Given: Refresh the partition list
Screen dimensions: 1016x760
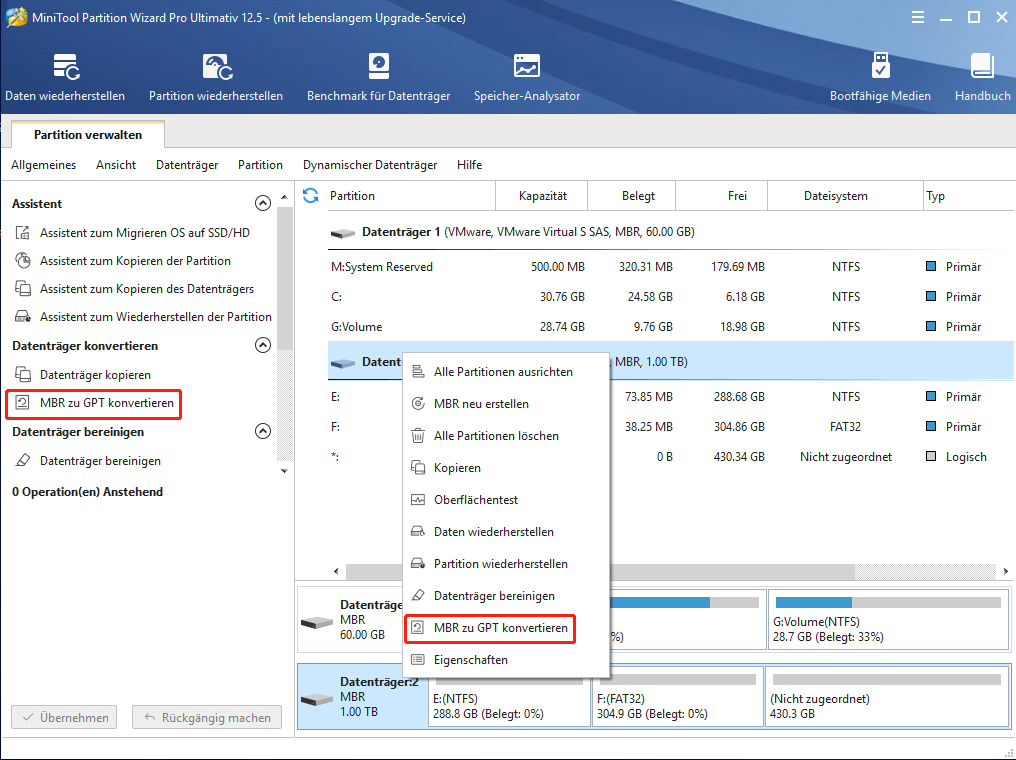Looking at the screenshot, I should 310,195.
